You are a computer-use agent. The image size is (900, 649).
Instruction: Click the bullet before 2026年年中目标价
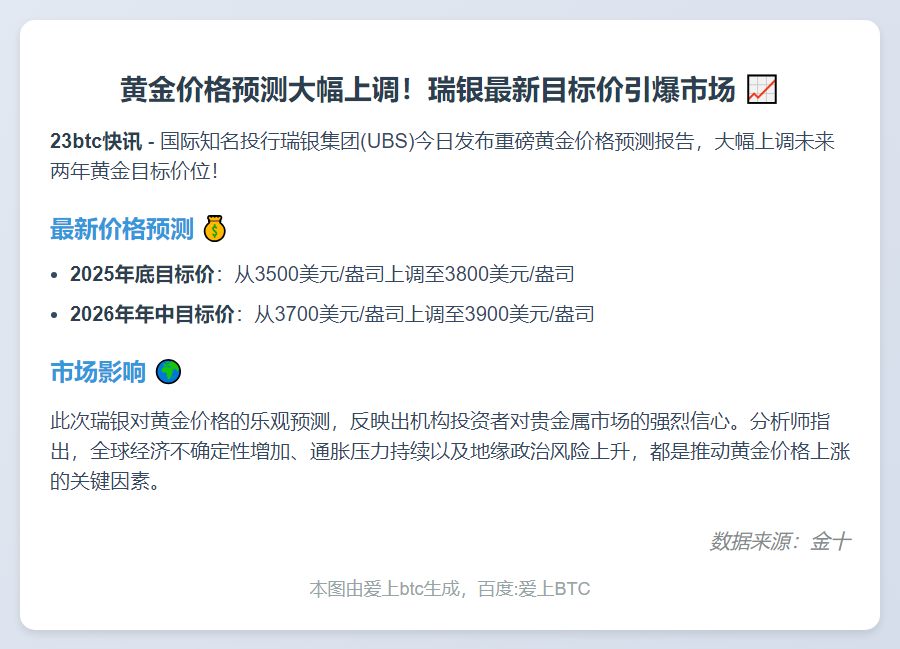tap(52, 314)
